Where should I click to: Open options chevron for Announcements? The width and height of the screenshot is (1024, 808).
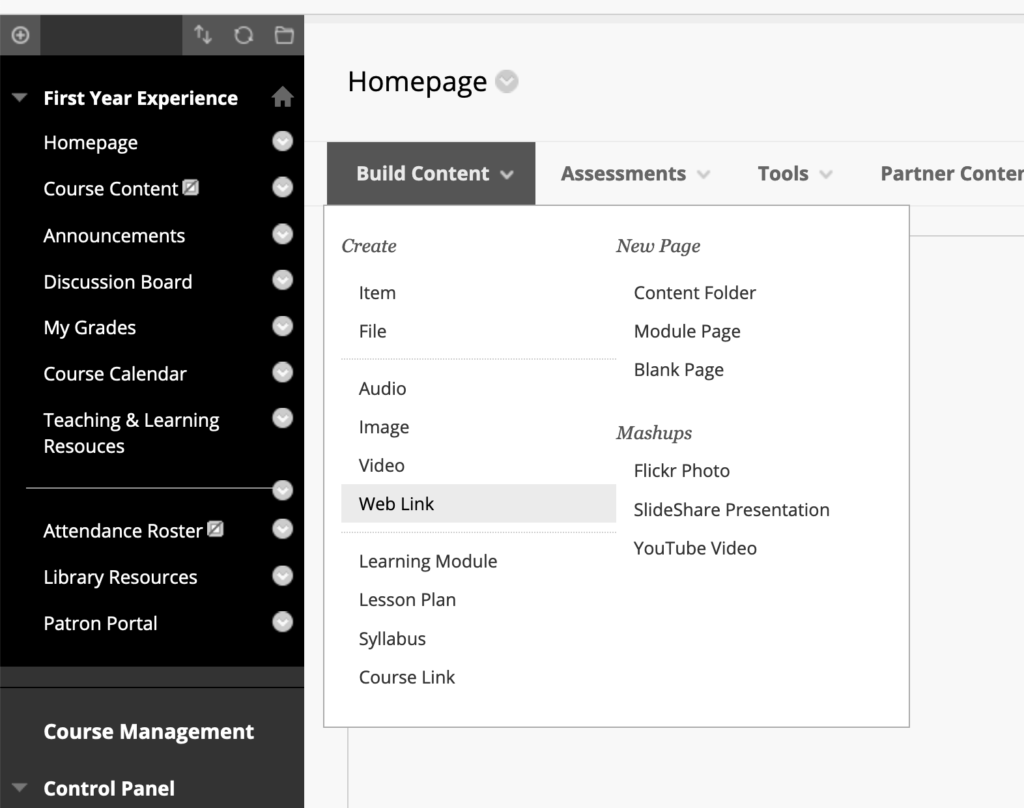click(x=283, y=234)
